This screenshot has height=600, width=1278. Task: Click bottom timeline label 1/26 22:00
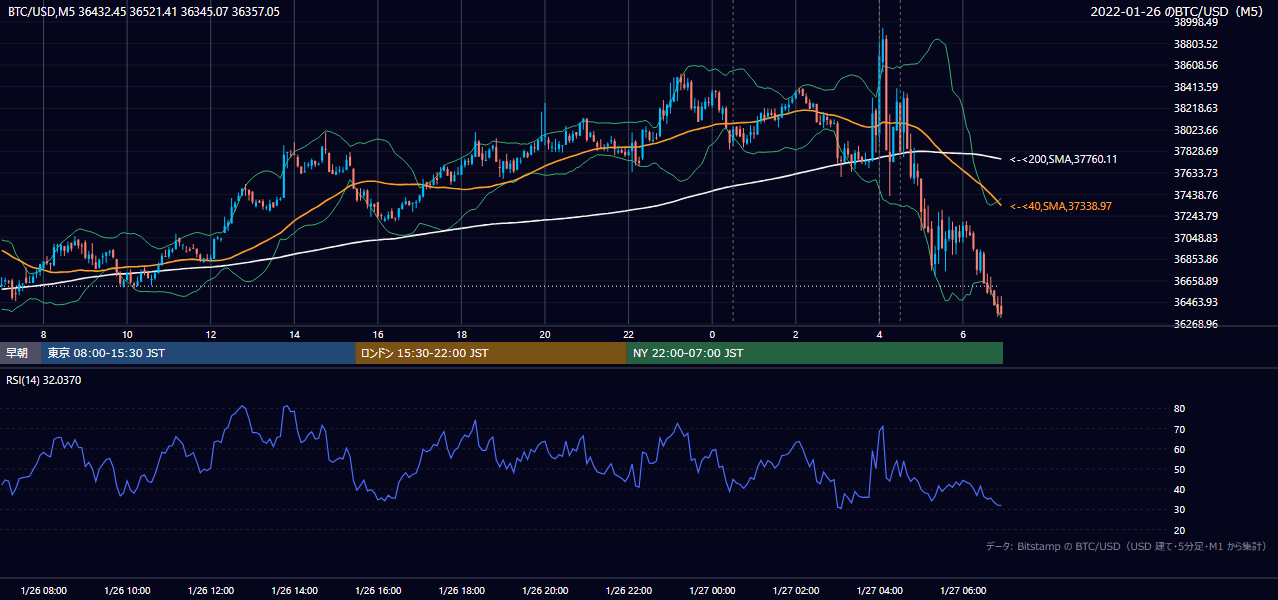[x=628, y=591]
